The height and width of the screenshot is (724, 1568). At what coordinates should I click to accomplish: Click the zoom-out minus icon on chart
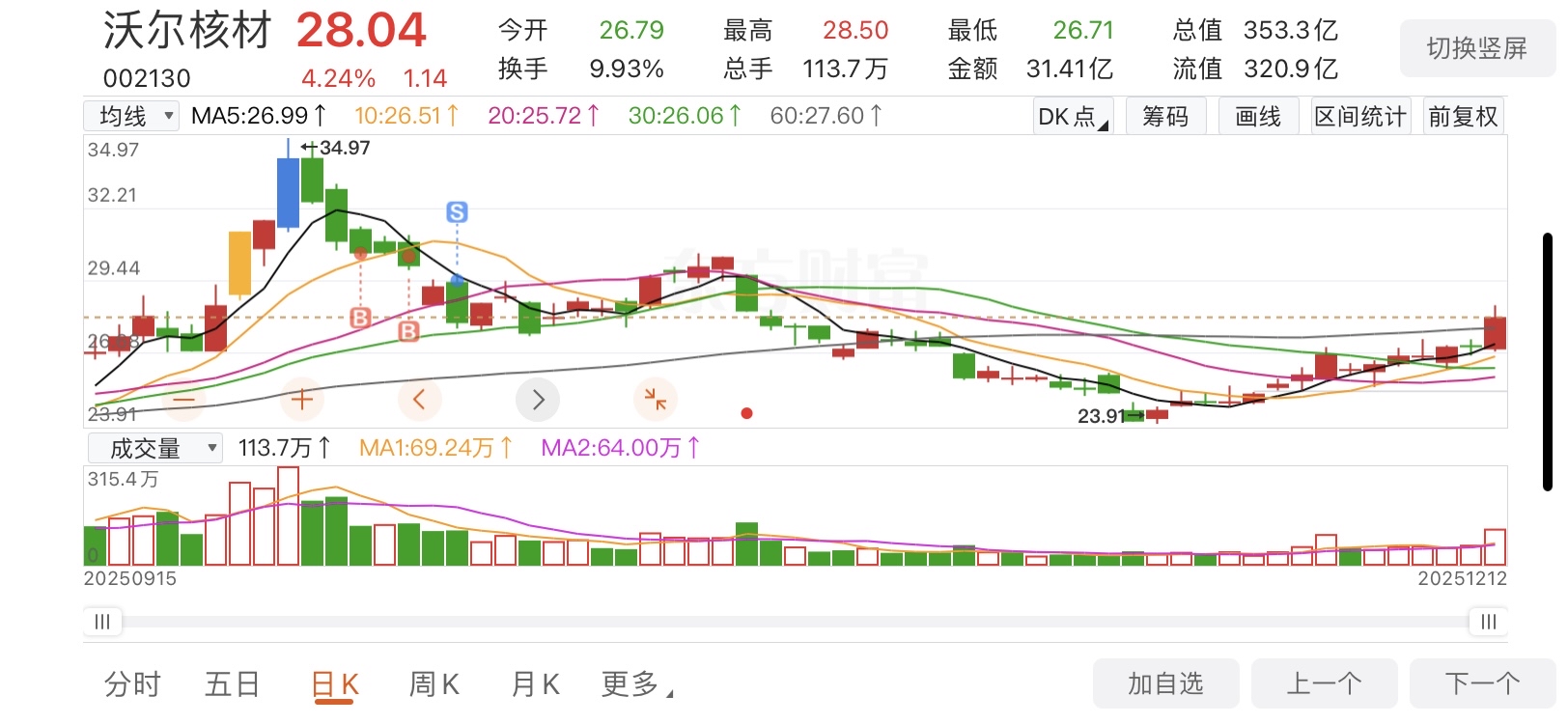click(184, 399)
